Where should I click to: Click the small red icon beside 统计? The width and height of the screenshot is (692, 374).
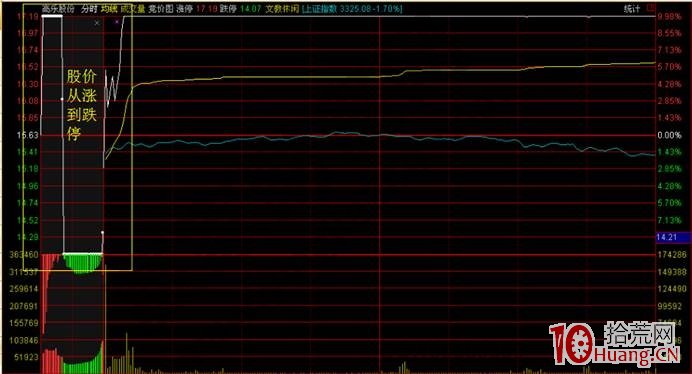651,8
